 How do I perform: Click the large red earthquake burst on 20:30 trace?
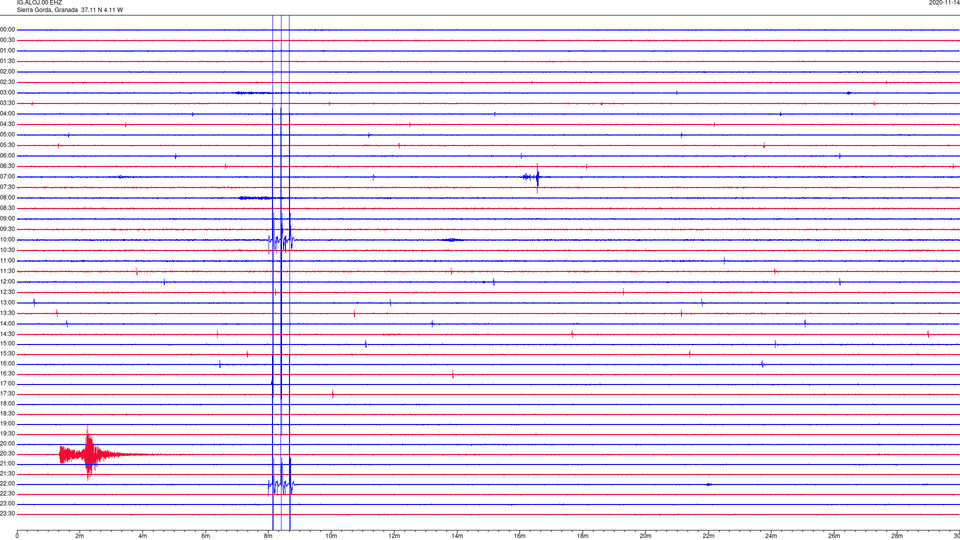pyautogui.click(x=89, y=454)
